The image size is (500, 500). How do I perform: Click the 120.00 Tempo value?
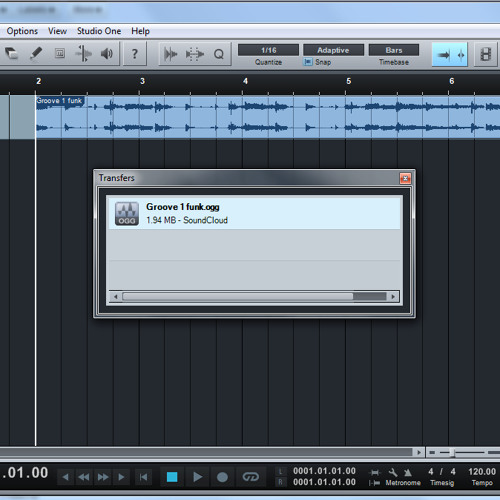click(x=482, y=472)
